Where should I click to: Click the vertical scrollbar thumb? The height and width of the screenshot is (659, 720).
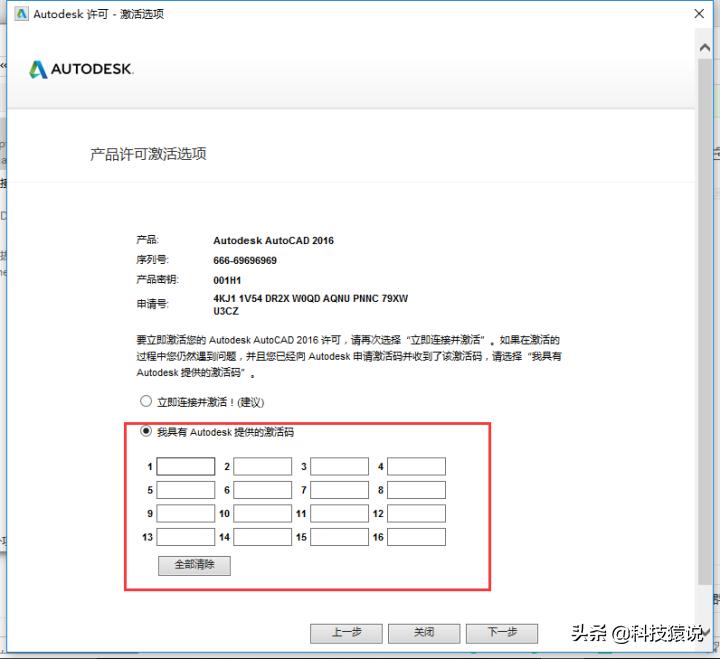[x=704, y=321]
